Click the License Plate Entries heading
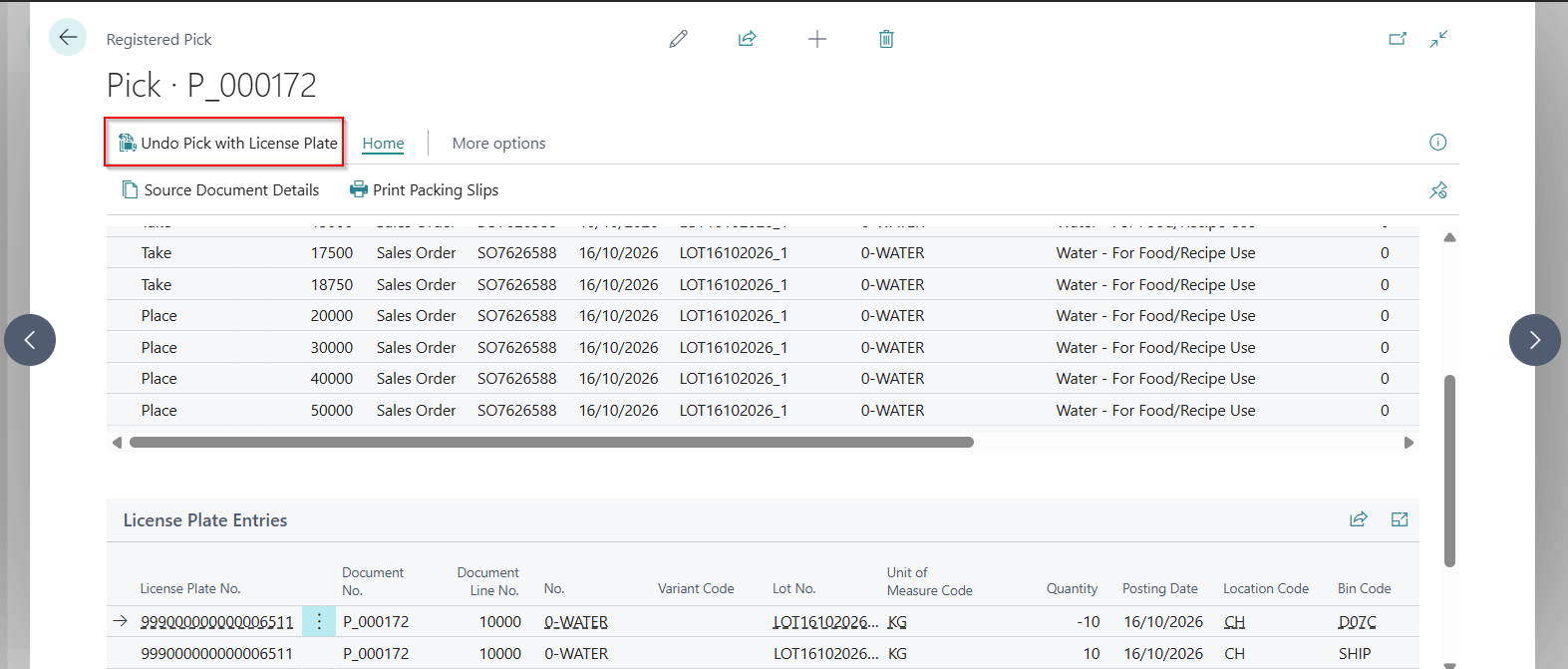The width and height of the screenshot is (1568, 669). click(x=205, y=520)
